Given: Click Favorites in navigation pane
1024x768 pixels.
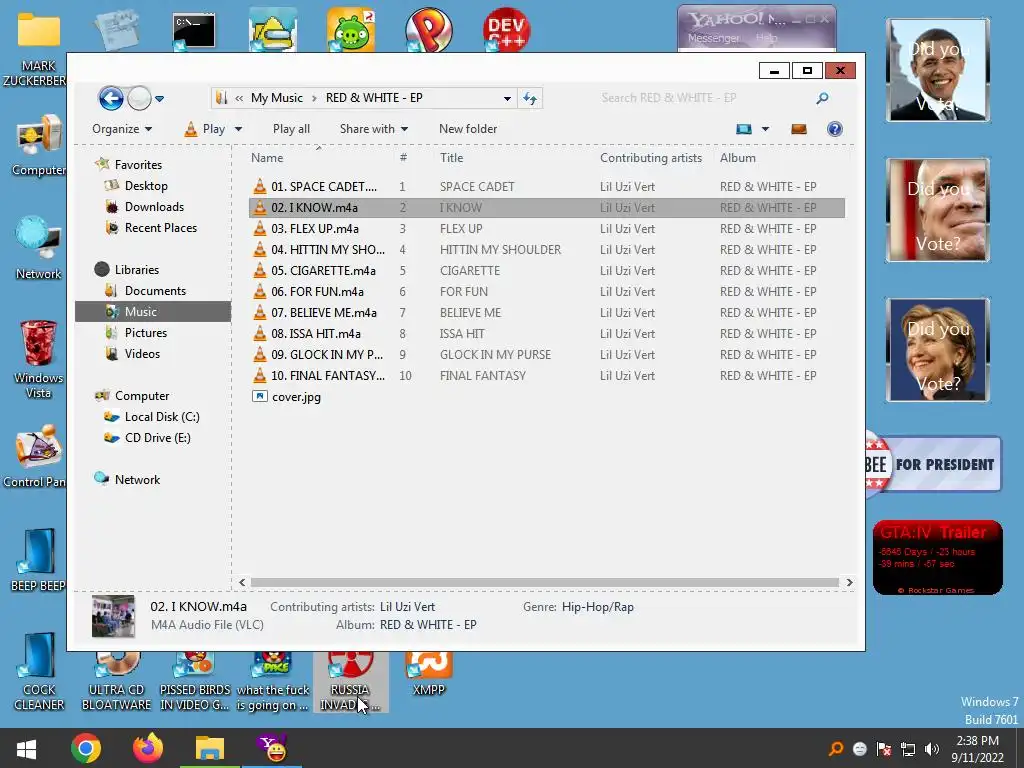Looking at the screenshot, I should click(129, 165).
